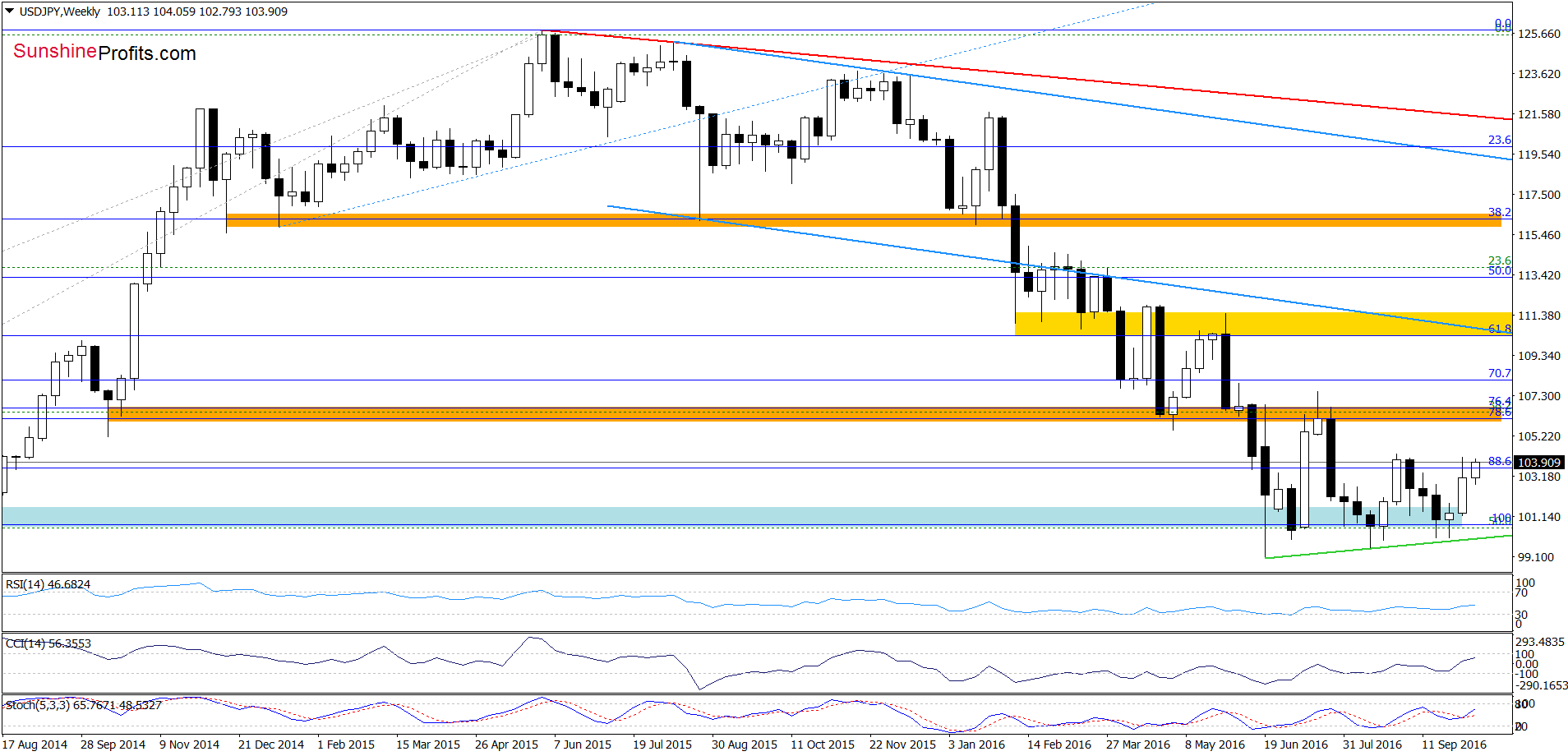1568x756 pixels.
Task: Click the 1 Feb 2015 date label
Action: (x=345, y=744)
